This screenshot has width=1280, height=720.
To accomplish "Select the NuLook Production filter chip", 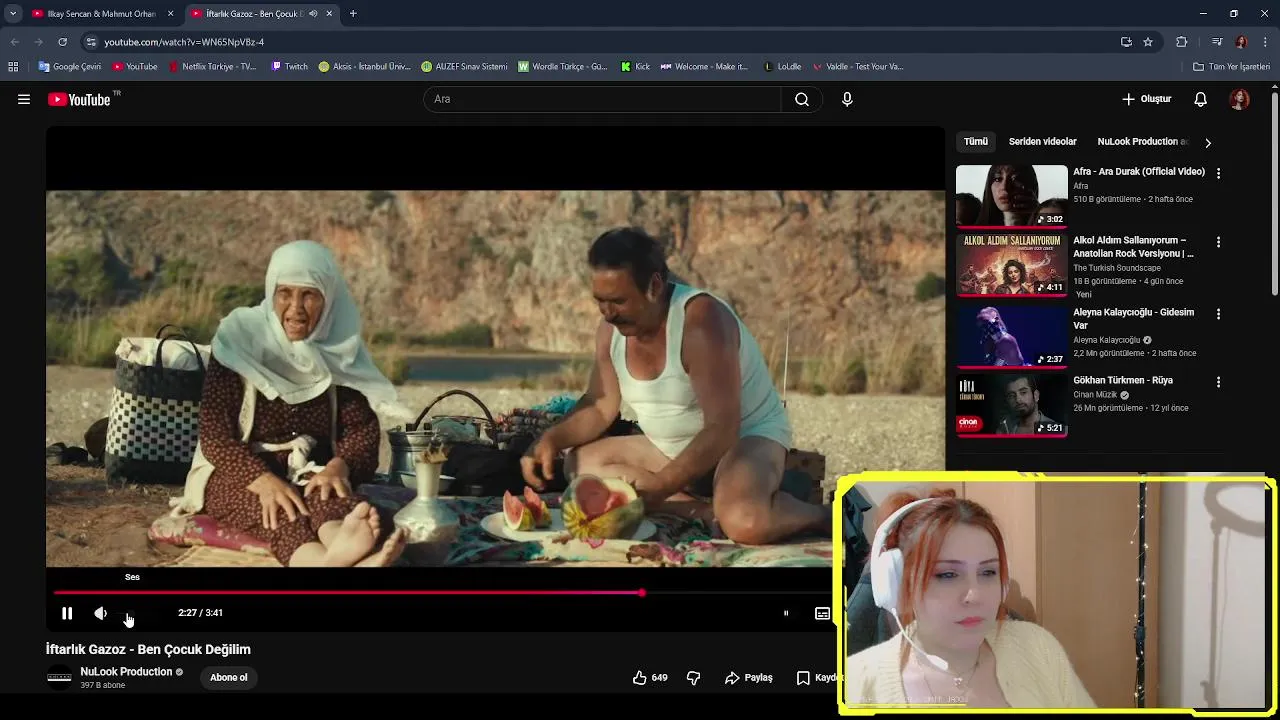I will [x=1143, y=142].
